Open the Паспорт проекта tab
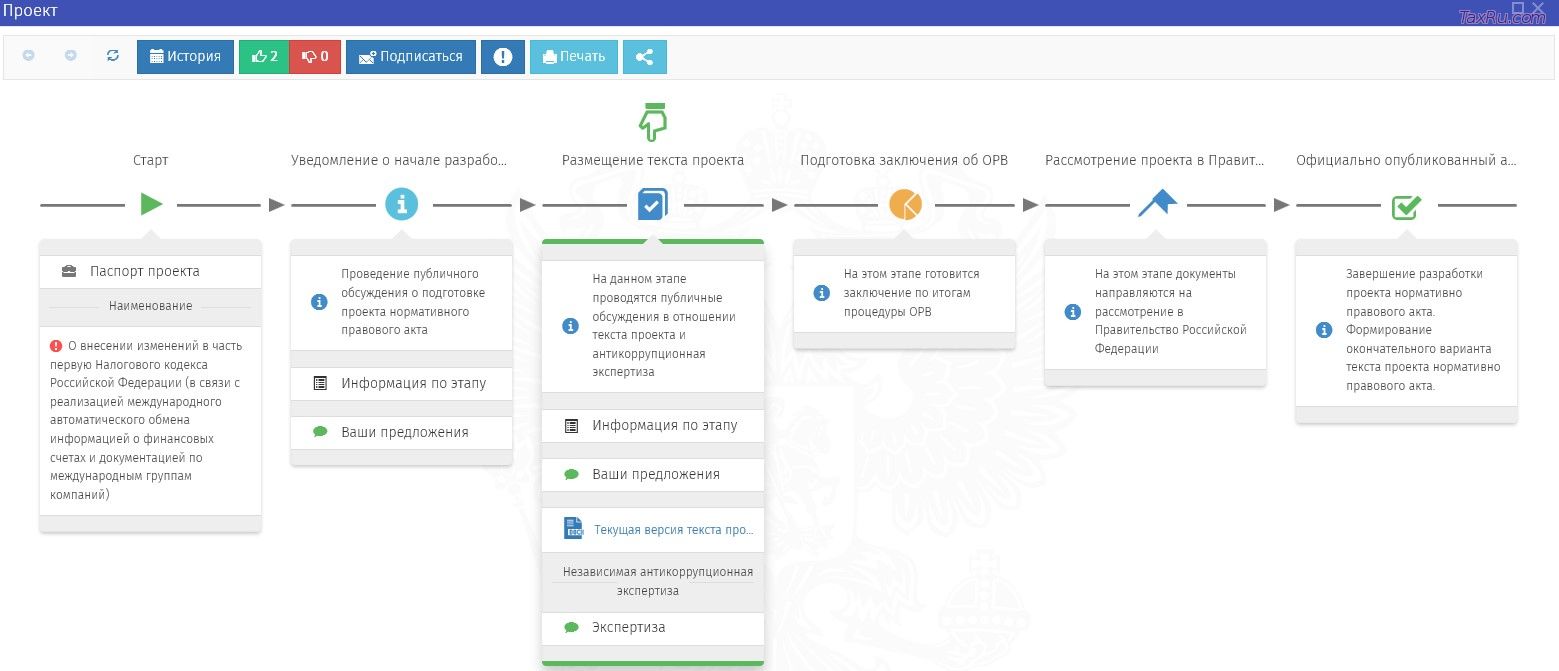Screen dimensions: 1559x671 click(x=150, y=271)
